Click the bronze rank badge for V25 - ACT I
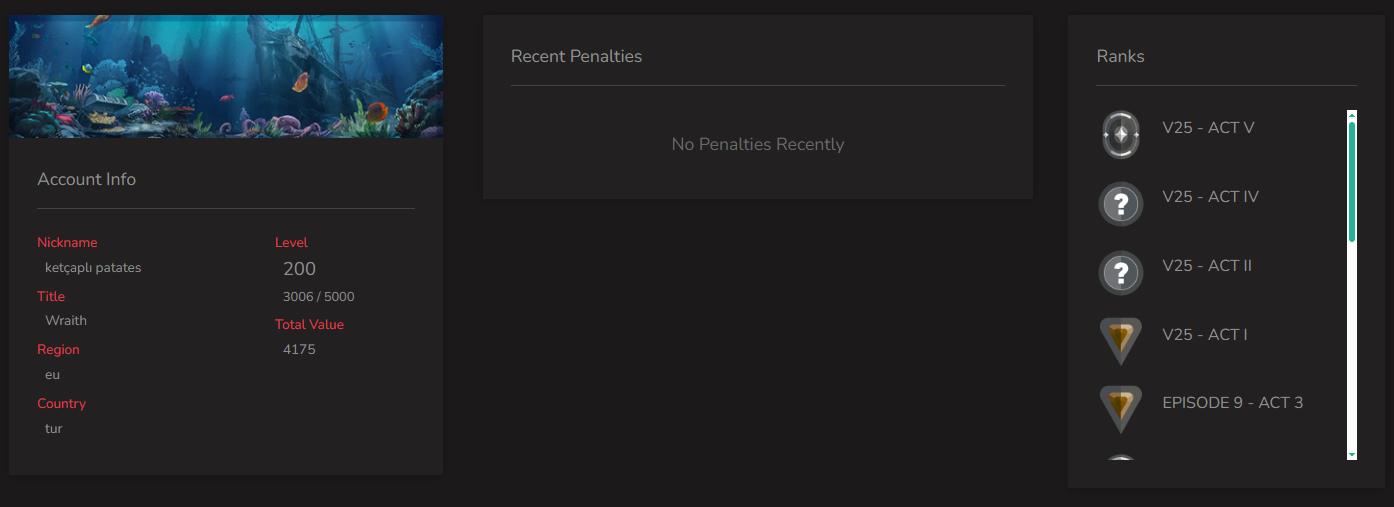 tap(1121, 341)
